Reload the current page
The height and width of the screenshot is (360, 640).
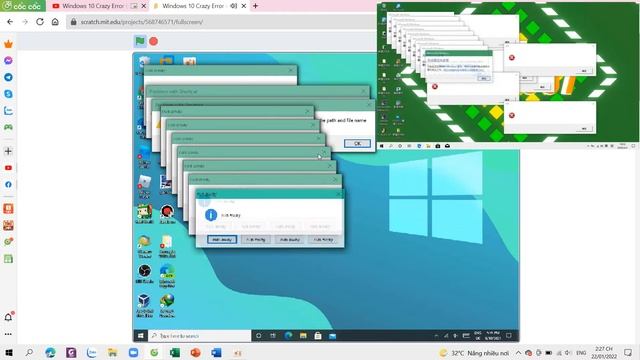(x=40, y=22)
